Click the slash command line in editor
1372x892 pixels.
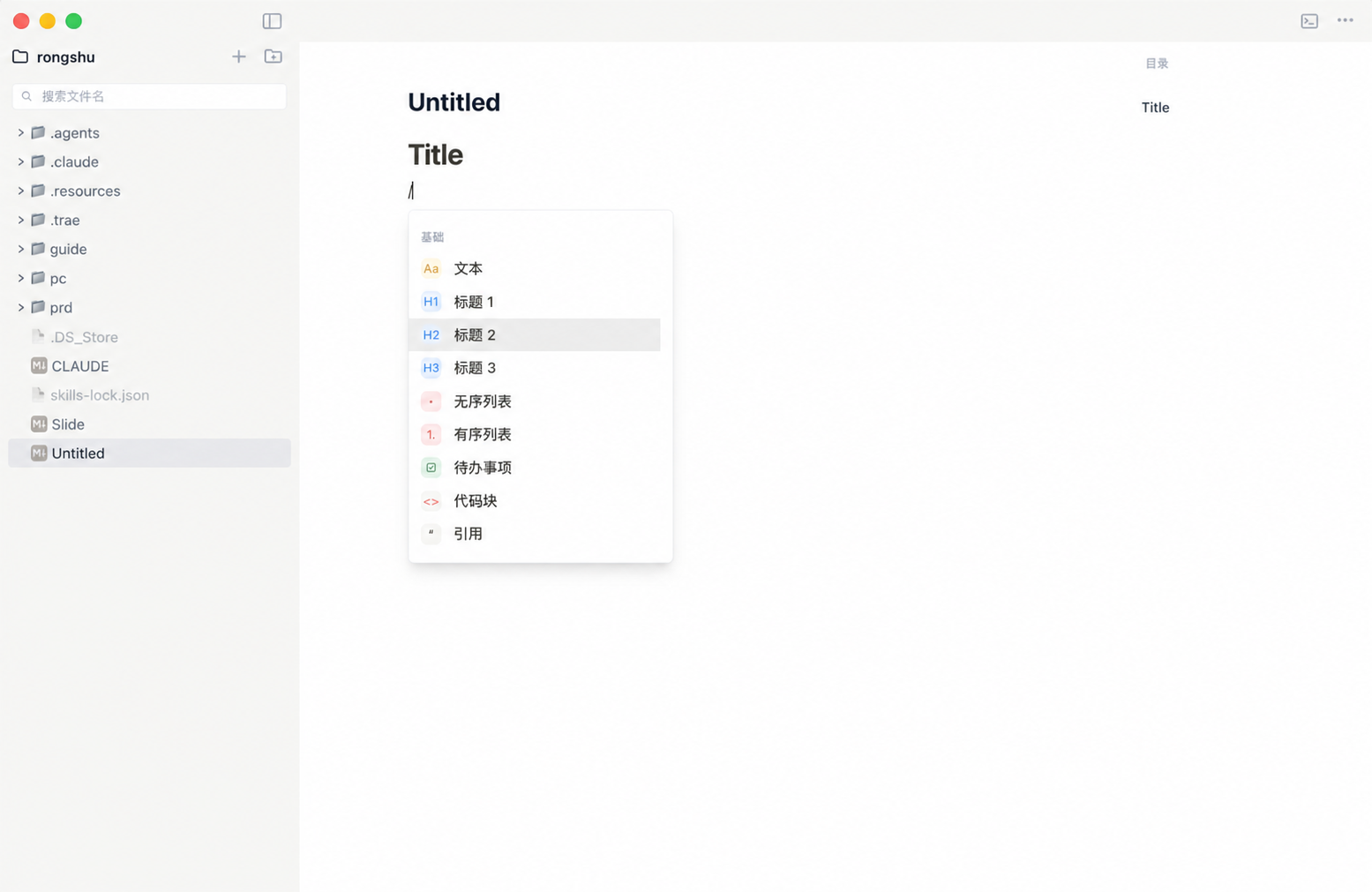tap(411, 191)
